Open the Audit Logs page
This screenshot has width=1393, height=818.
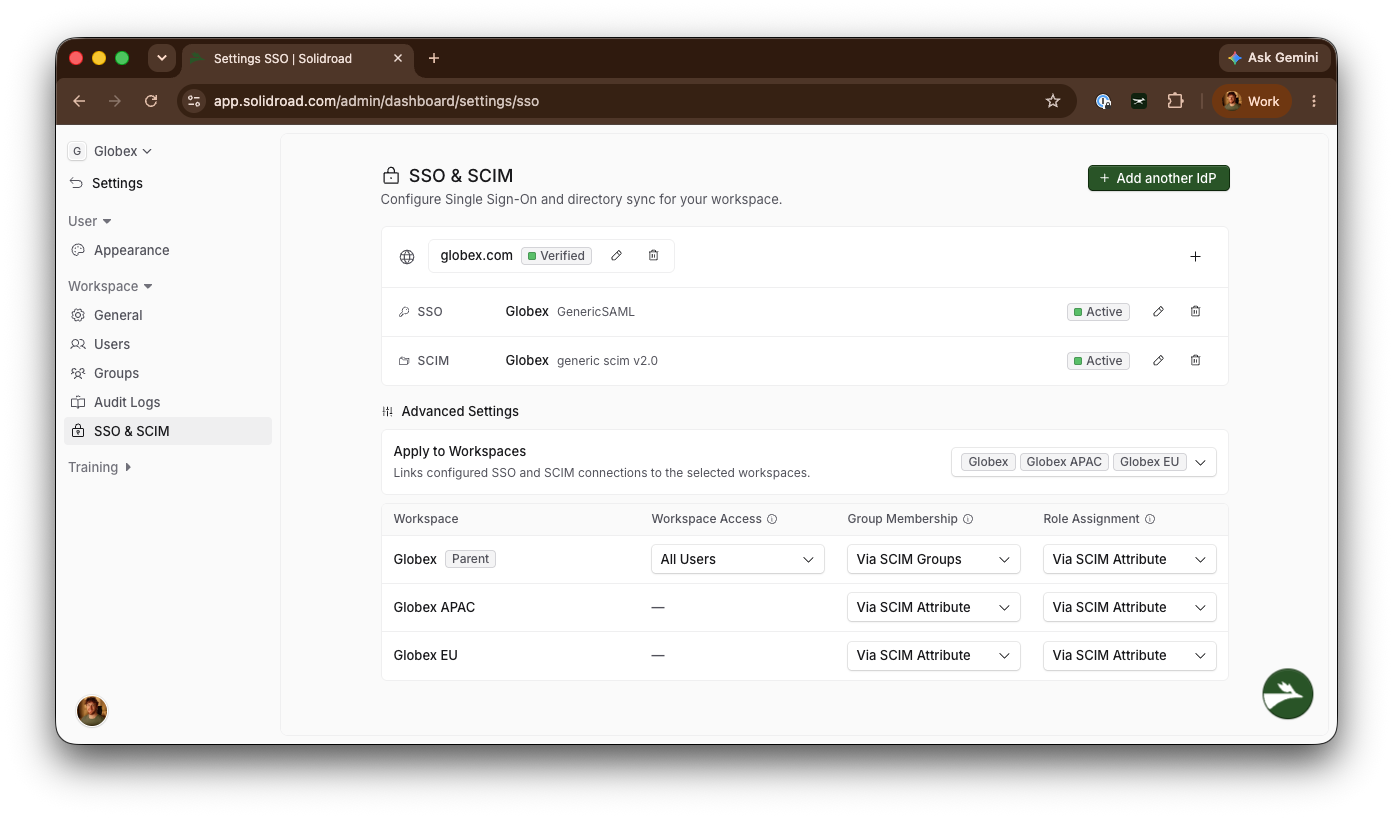coord(168,402)
